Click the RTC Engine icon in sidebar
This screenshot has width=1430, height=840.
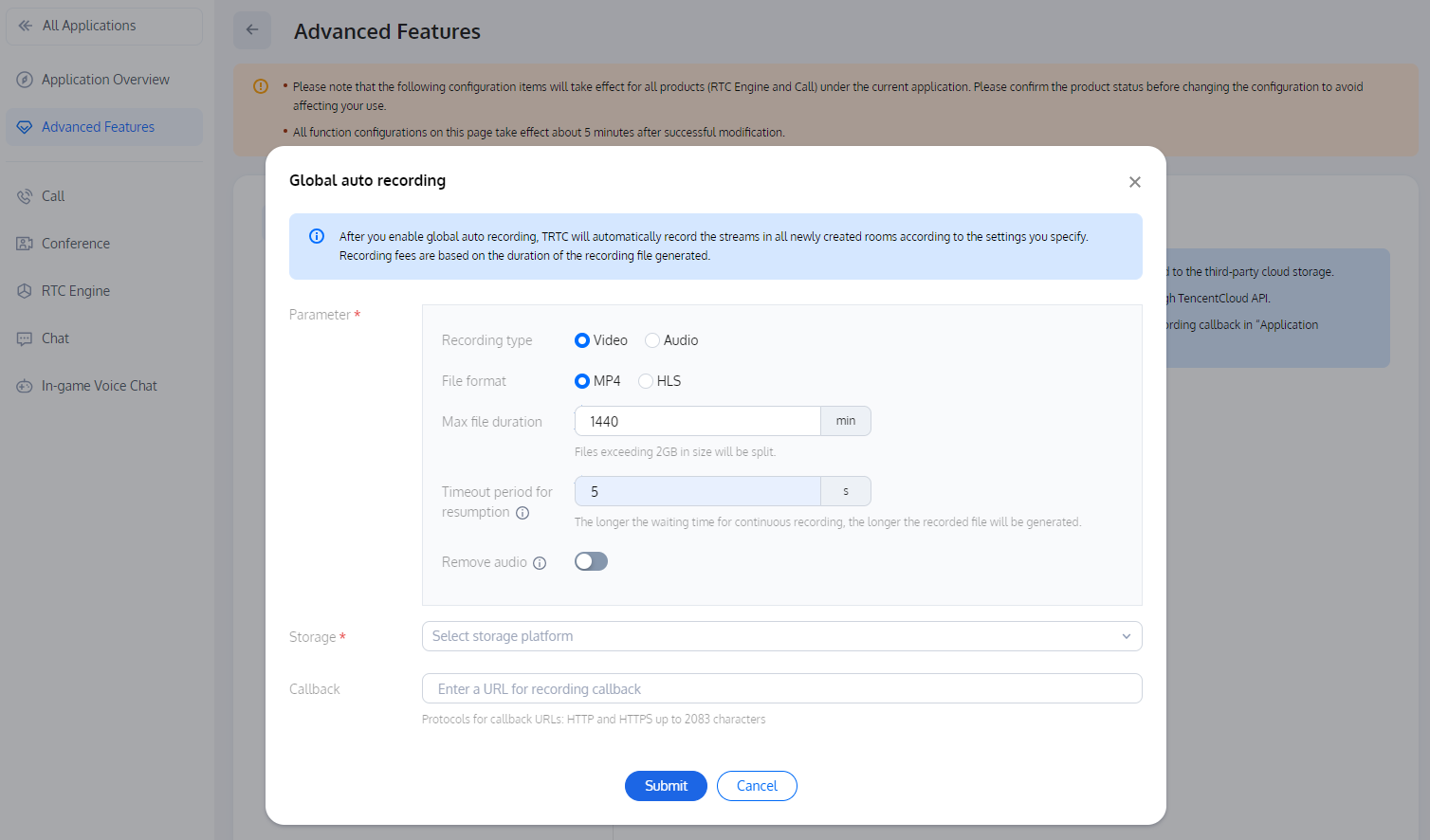25,291
